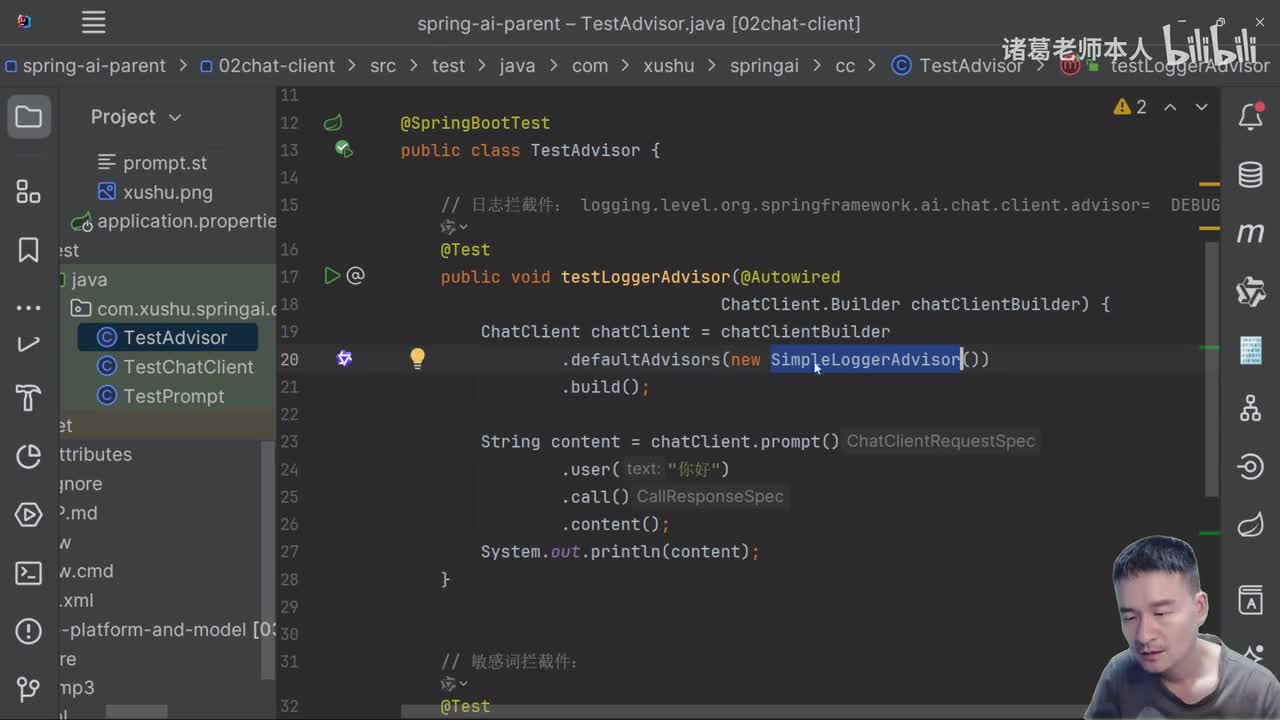
Task: Open the Profiler pie-chart tool window
Action: tap(28, 457)
